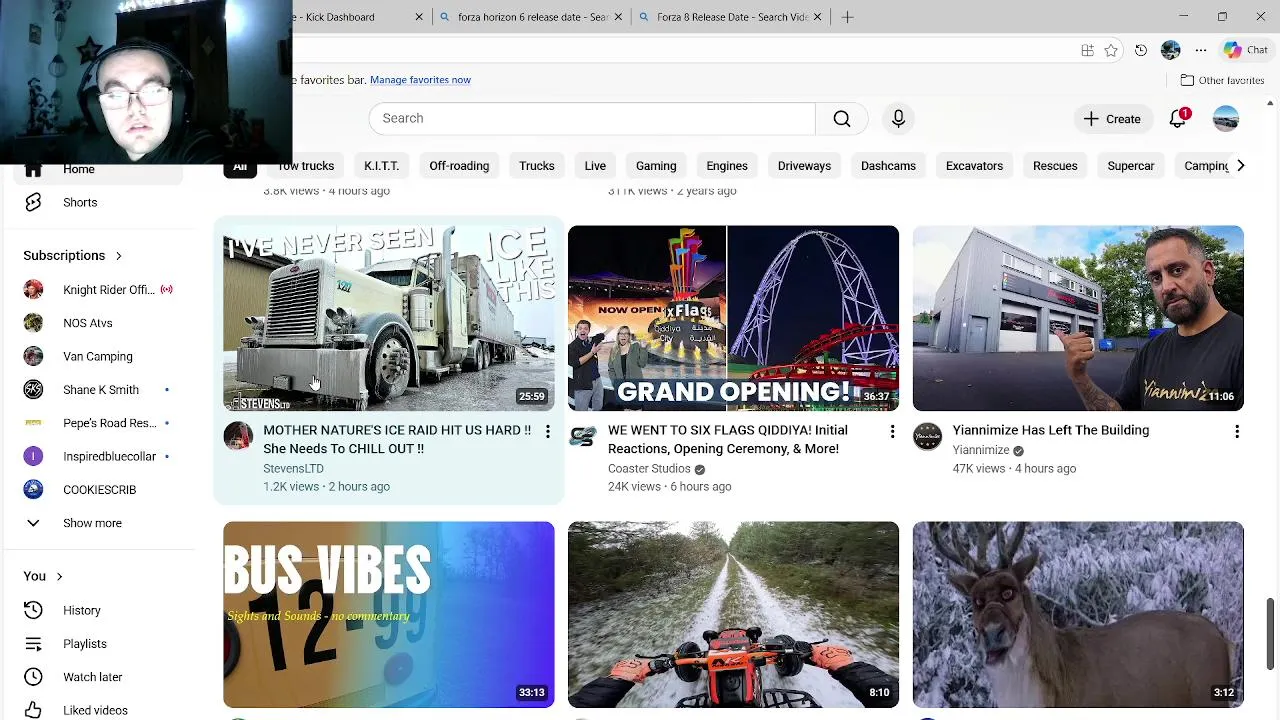
Task: Open the Copilot Chat button
Action: tap(1245, 50)
